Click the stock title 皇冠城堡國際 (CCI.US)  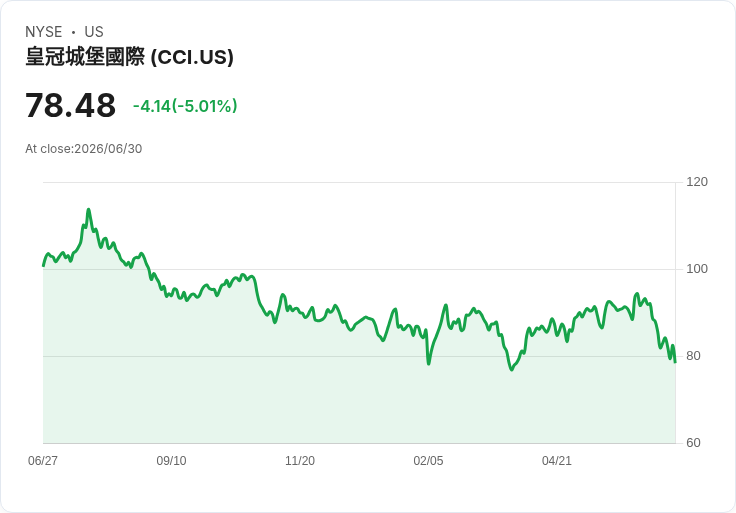click(x=130, y=57)
